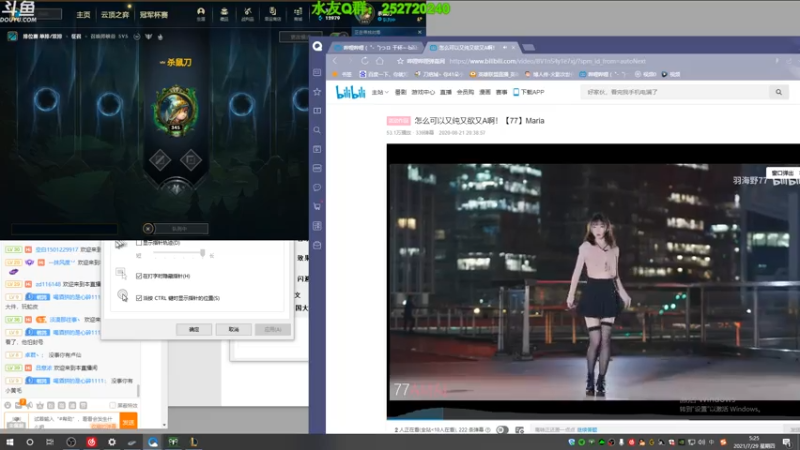Open the 英雄联盟 bookmark in bookmarks bar
Image resolution: width=800 pixels, height=450 pixels.
click(494, 74)
